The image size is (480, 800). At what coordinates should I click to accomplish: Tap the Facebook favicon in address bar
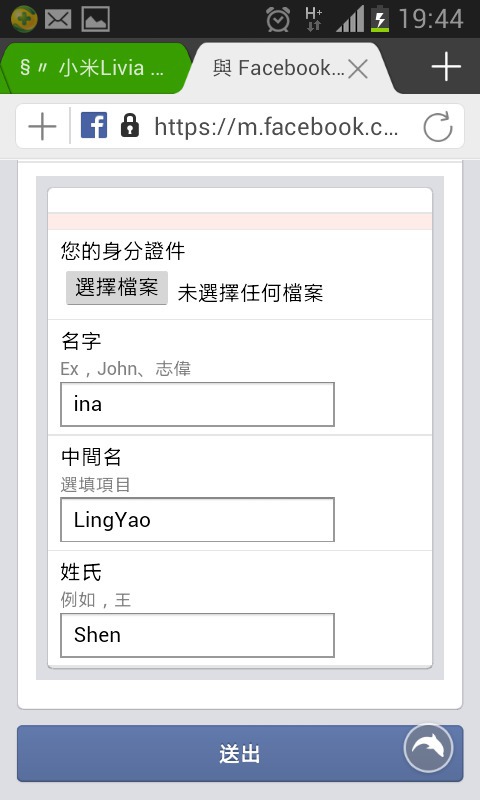click(94, 126)
